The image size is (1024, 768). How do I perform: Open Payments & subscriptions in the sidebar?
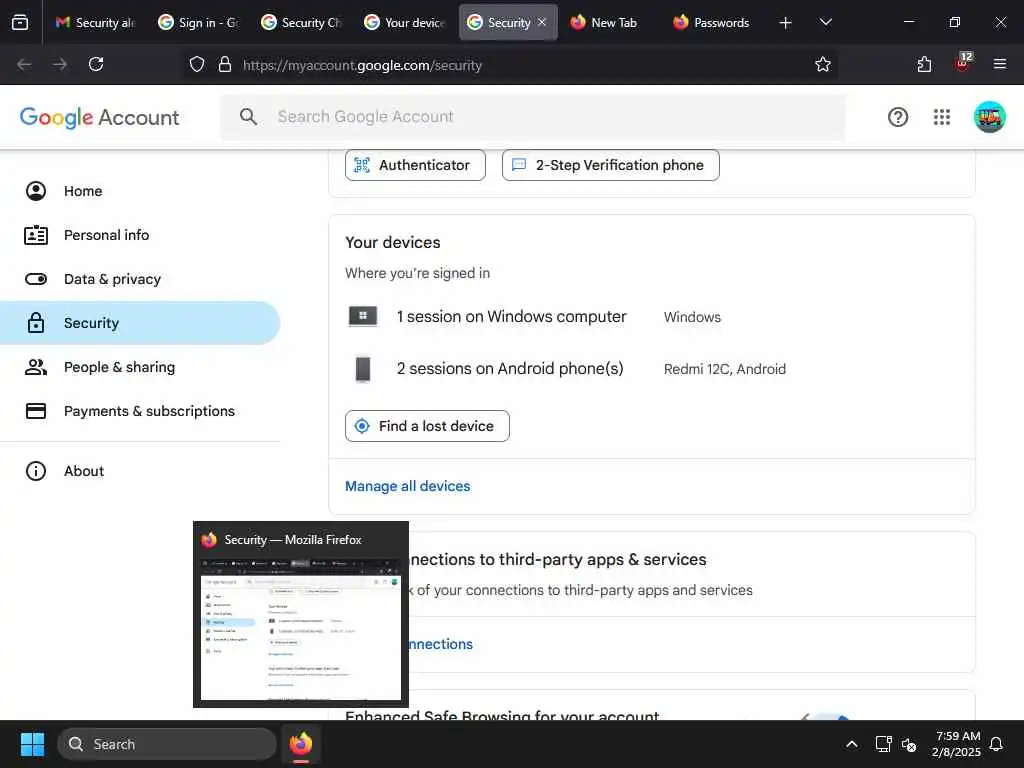140,411
